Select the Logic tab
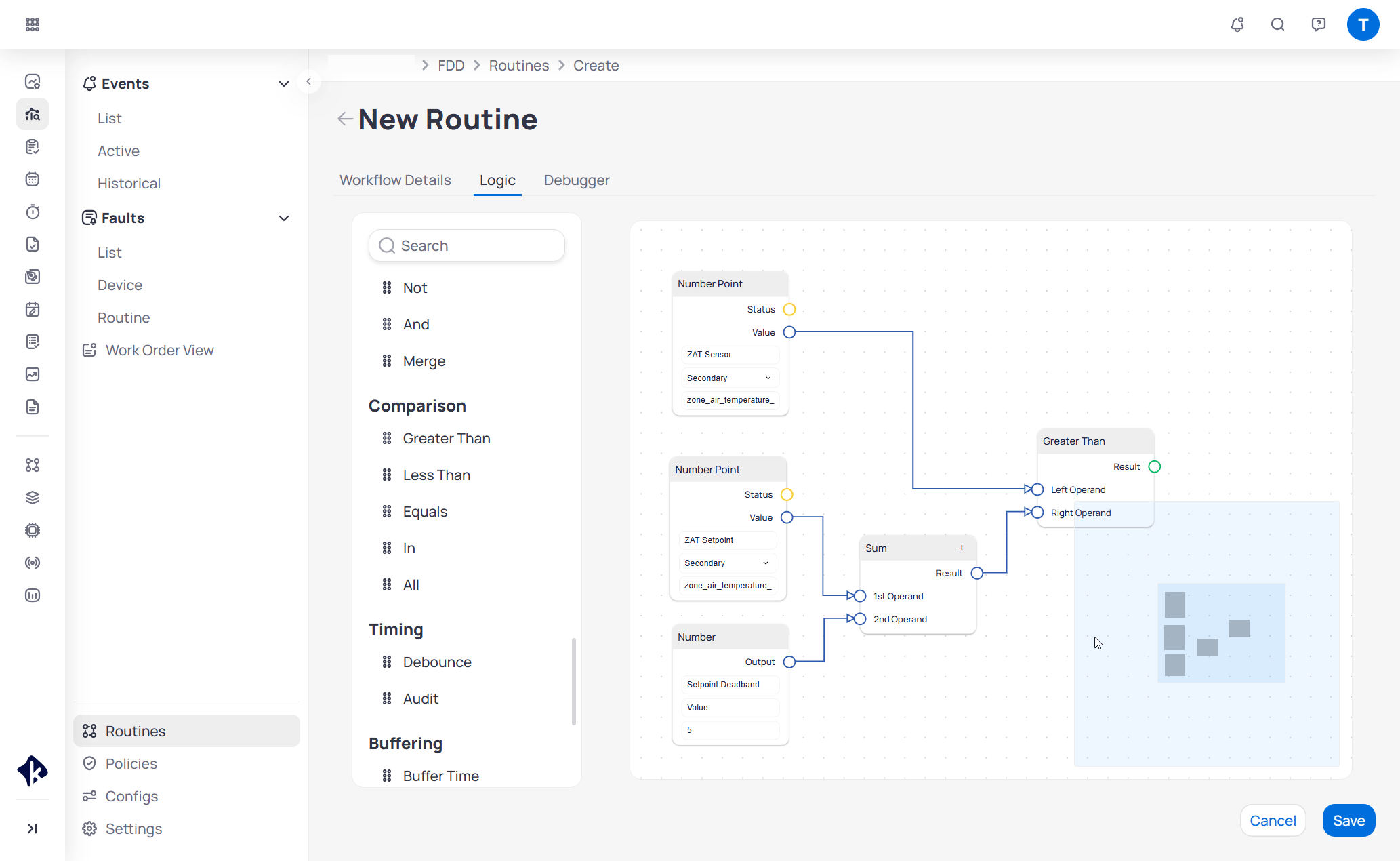1400x861 pixels. tap(497, 180)
